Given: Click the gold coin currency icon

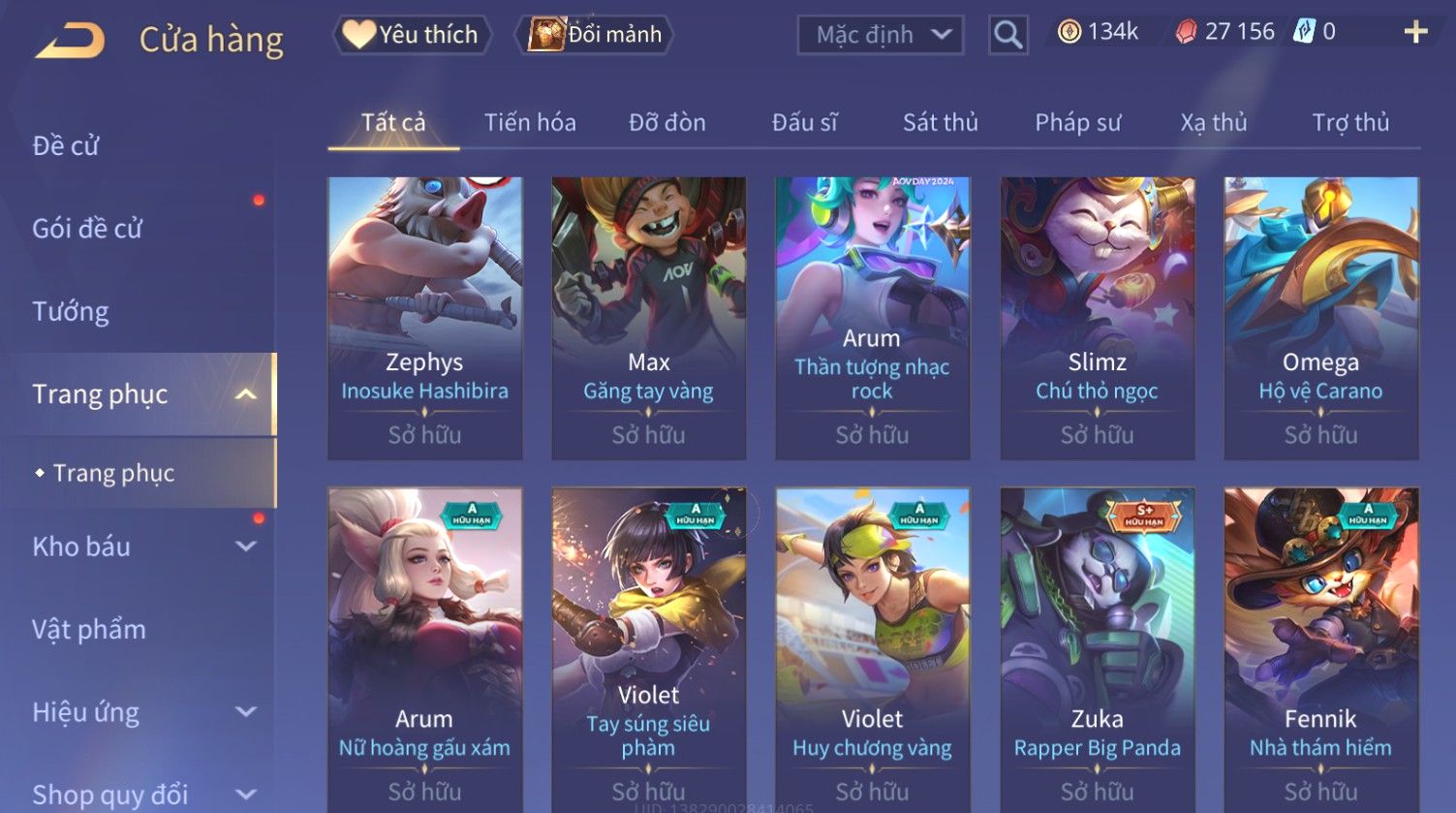Looking at the screenshot, I should (x=1069, y=32).
